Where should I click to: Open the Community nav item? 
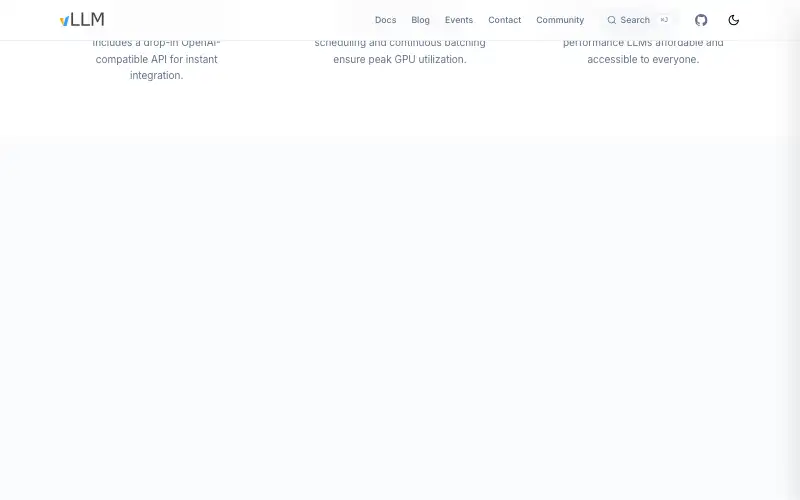click(560, 20)
